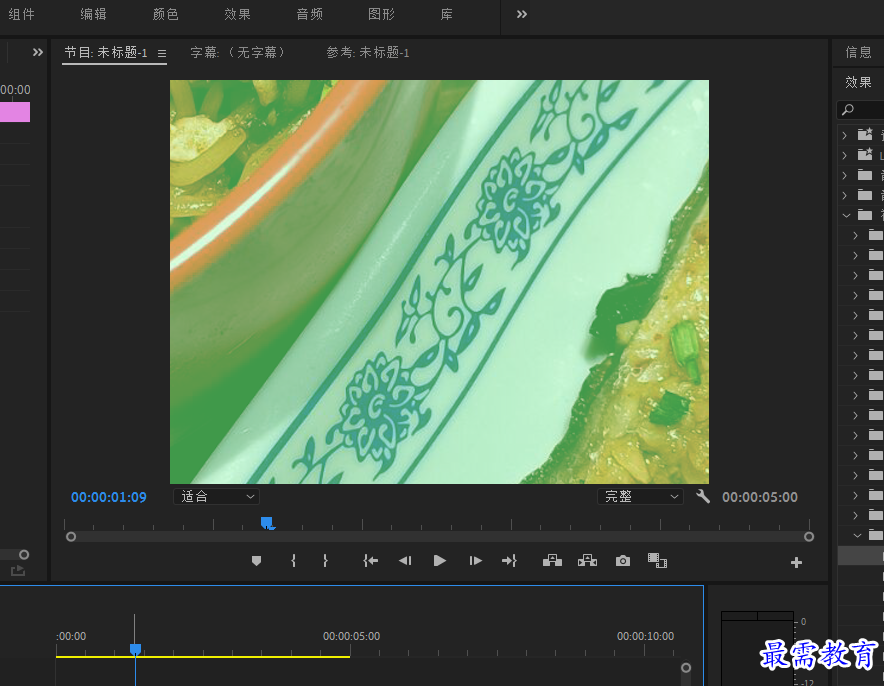Switch to the 颜色 workspace
This screenshot has height=686, width=884.
click(x=166, y=14)
